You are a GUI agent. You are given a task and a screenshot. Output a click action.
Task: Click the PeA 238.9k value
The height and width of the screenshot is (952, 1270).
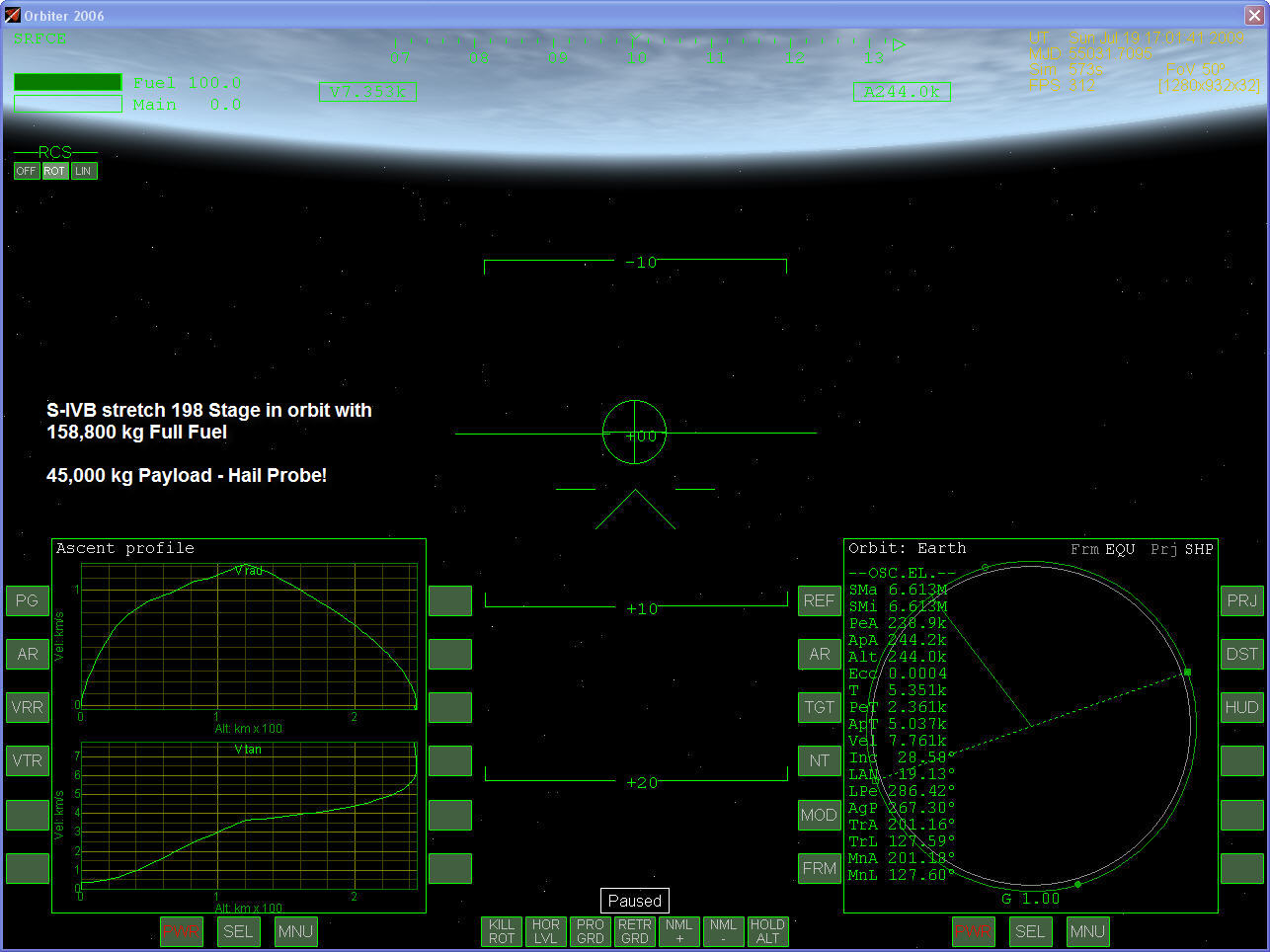click(898, 623)
